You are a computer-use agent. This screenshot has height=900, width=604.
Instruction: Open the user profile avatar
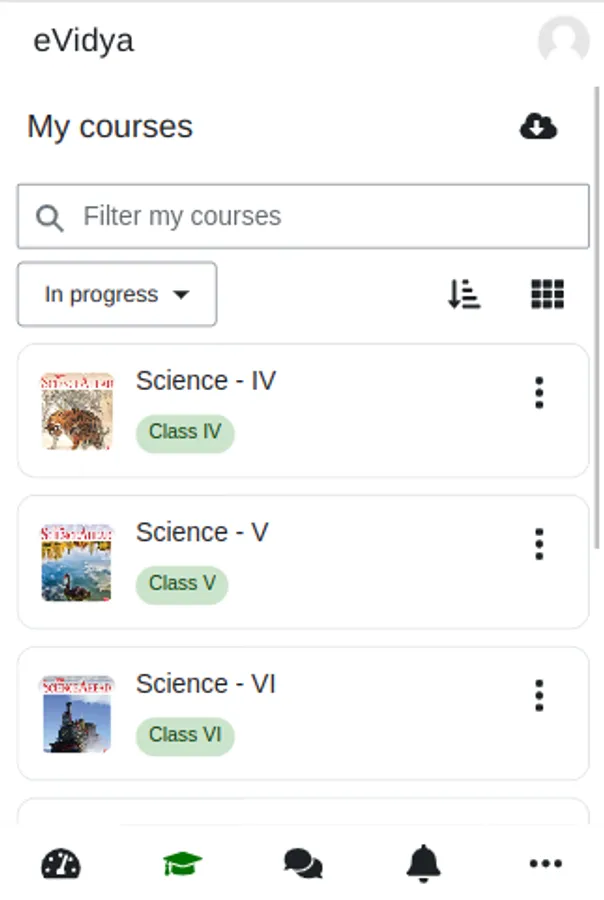tap(563, 41)
